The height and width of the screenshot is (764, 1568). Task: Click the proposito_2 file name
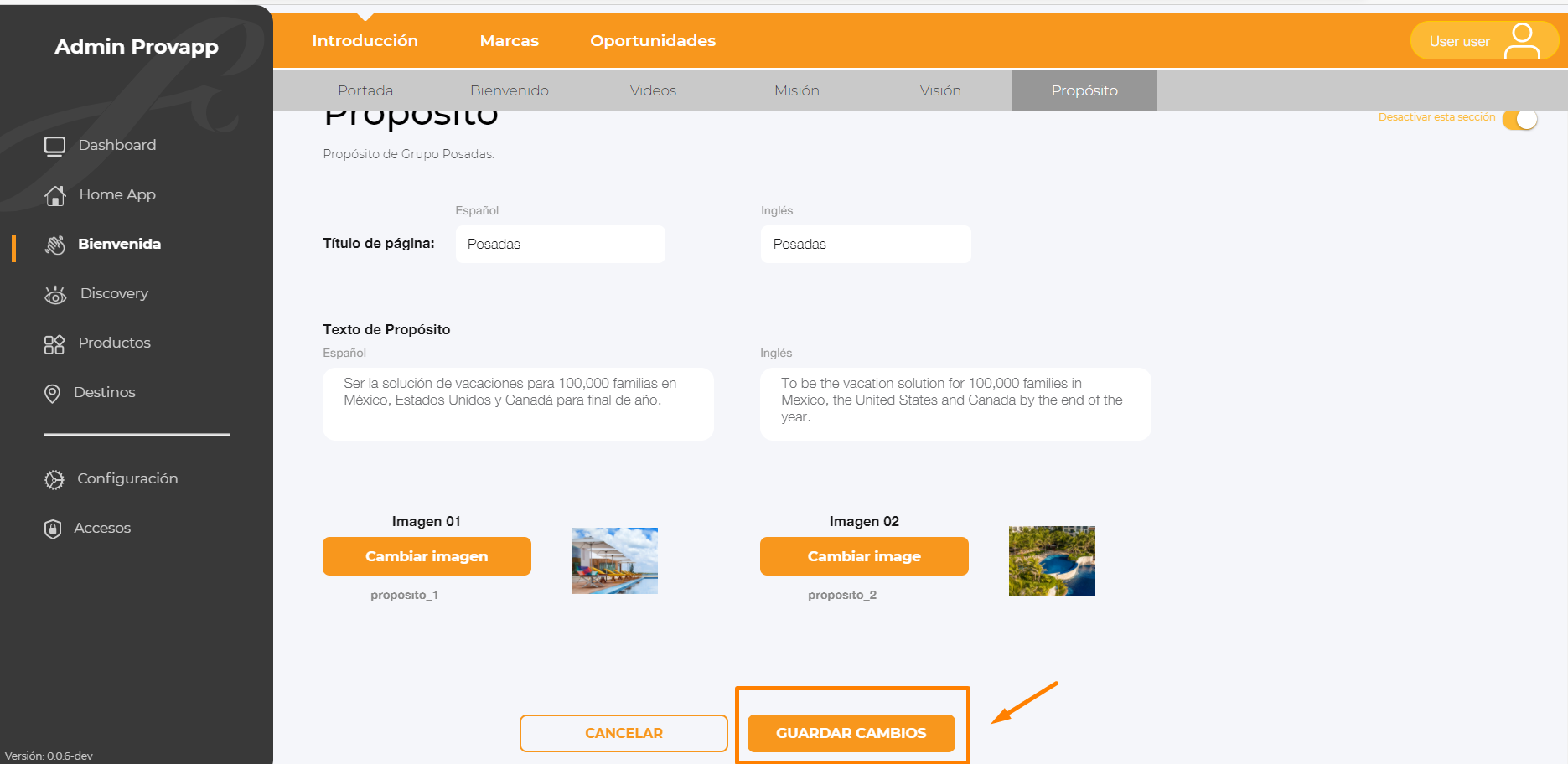pyautogui.click(x=842, y=595)
